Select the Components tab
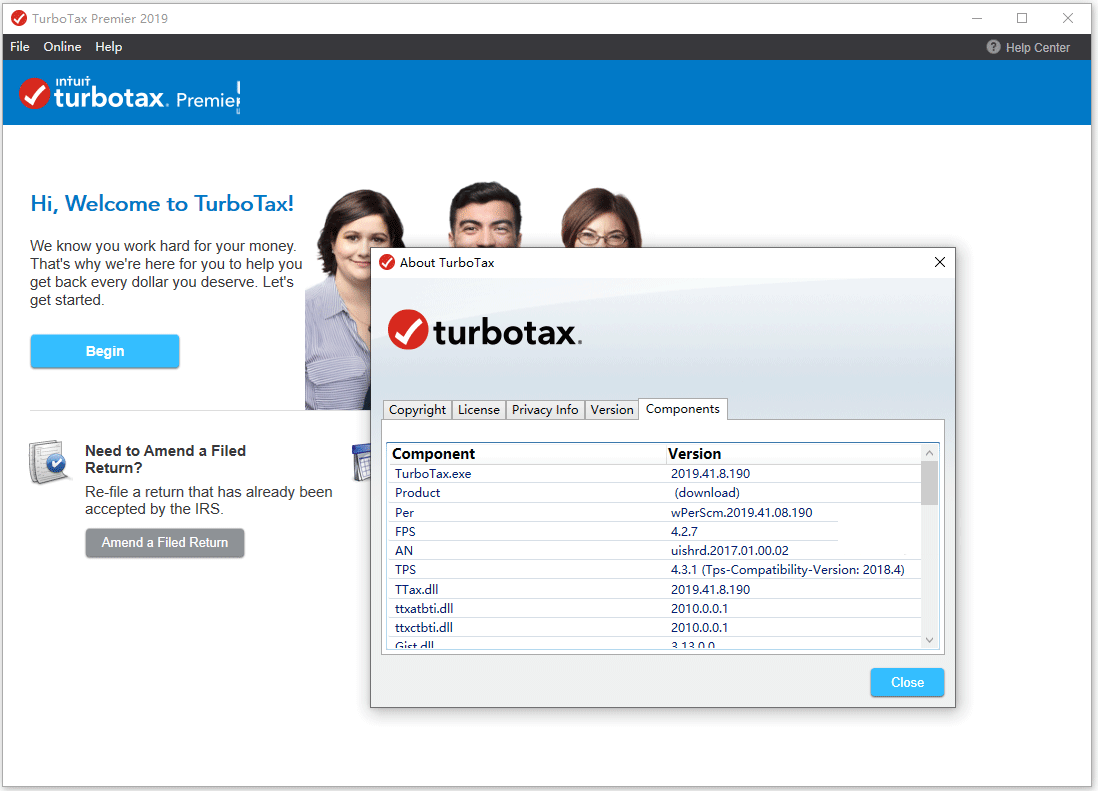The image size is (1098, 791). pos(683,409)
